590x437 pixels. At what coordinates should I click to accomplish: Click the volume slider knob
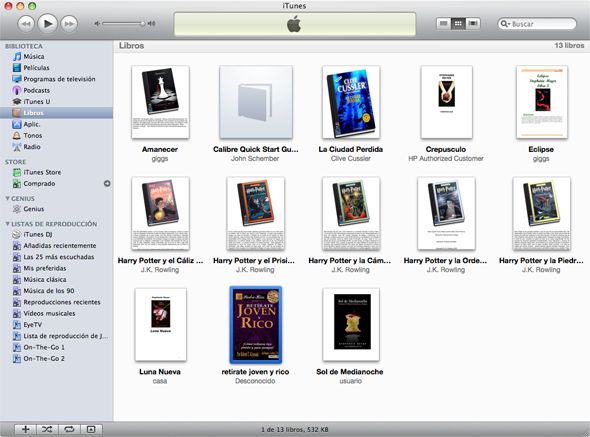tap(143, 24)
